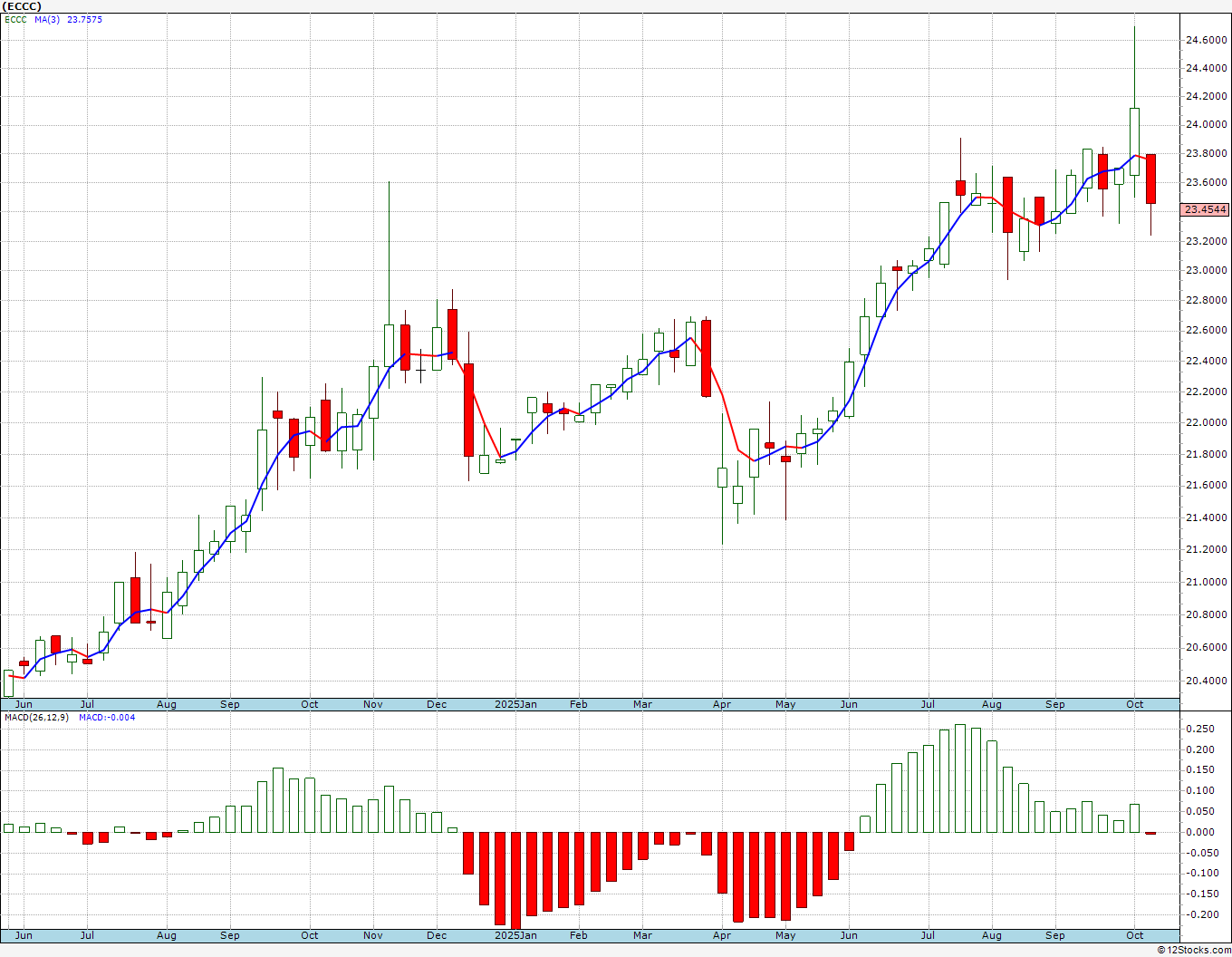The image size is (1232, 957).
Task: Select the -0.100 MACD axis label
Action: click(1201, 874)
